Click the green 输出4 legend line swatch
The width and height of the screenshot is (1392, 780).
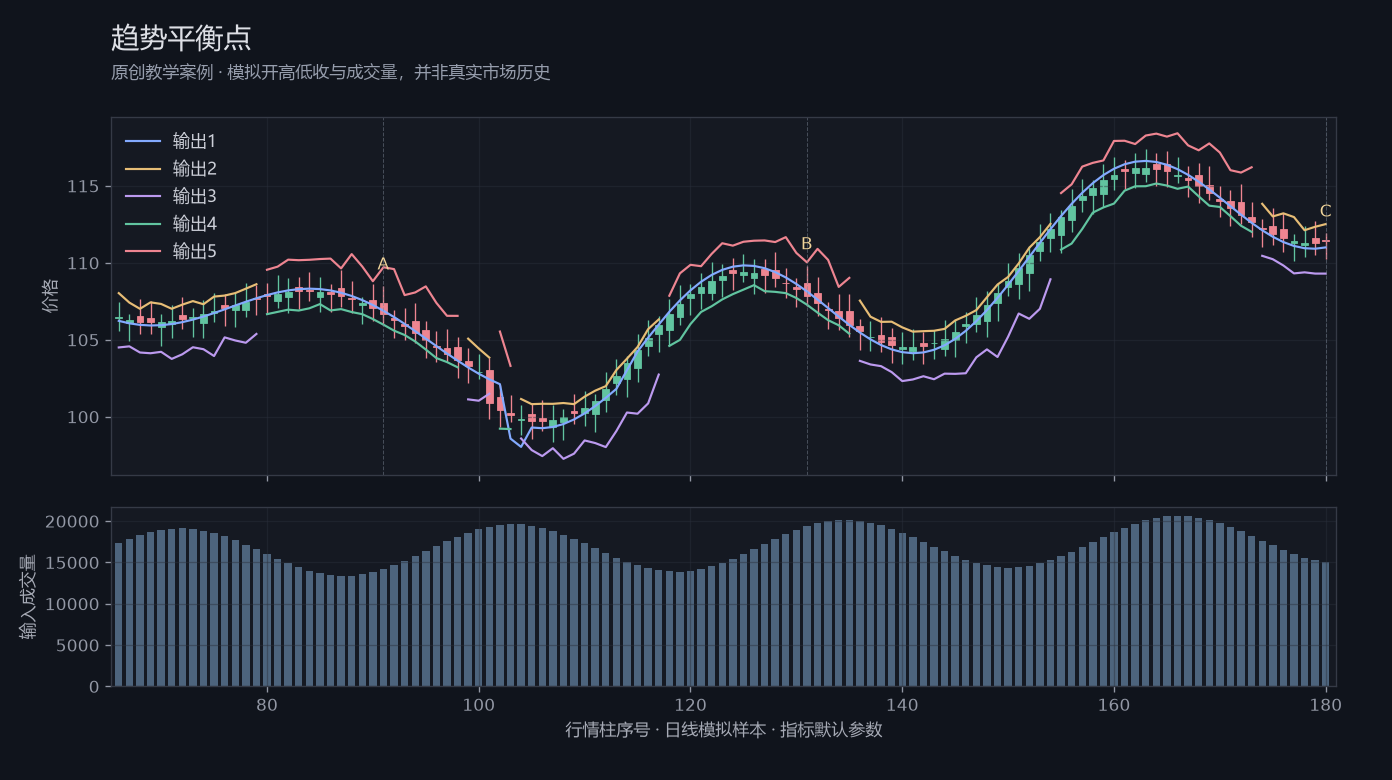(142, 224)
